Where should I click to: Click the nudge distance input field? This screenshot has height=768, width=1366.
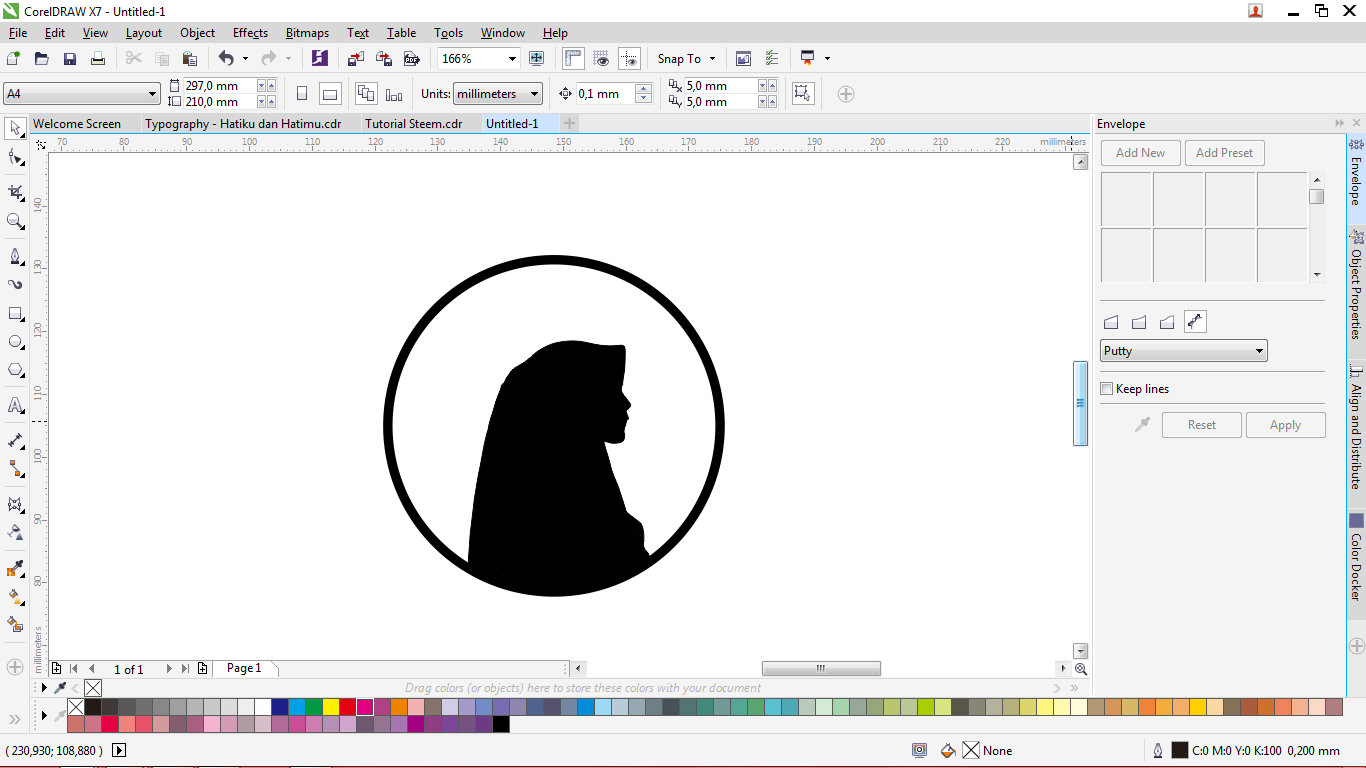604,94
